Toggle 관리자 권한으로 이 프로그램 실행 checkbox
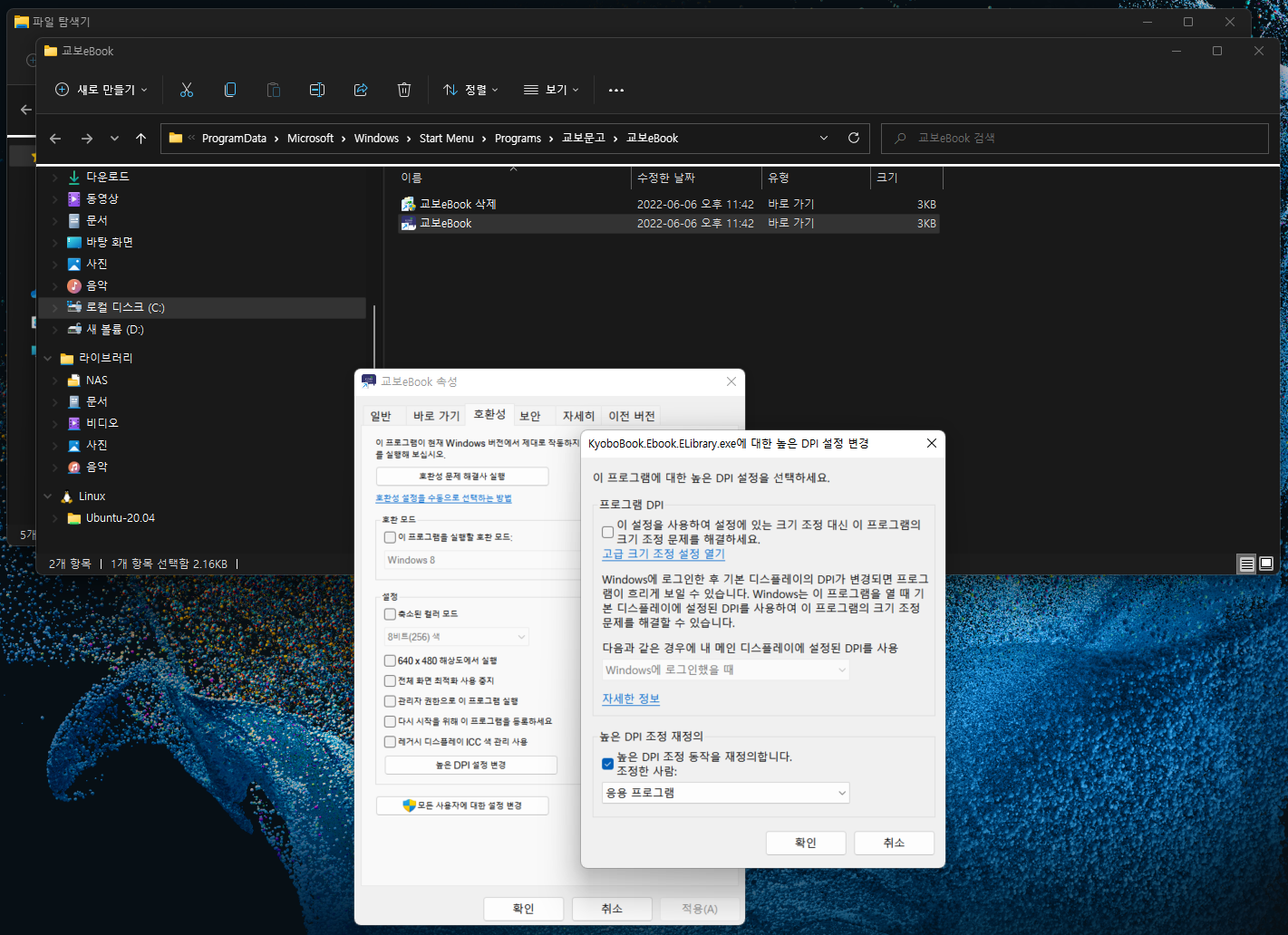The height and width of the screenshot is (935, 1288). point(390,701)
